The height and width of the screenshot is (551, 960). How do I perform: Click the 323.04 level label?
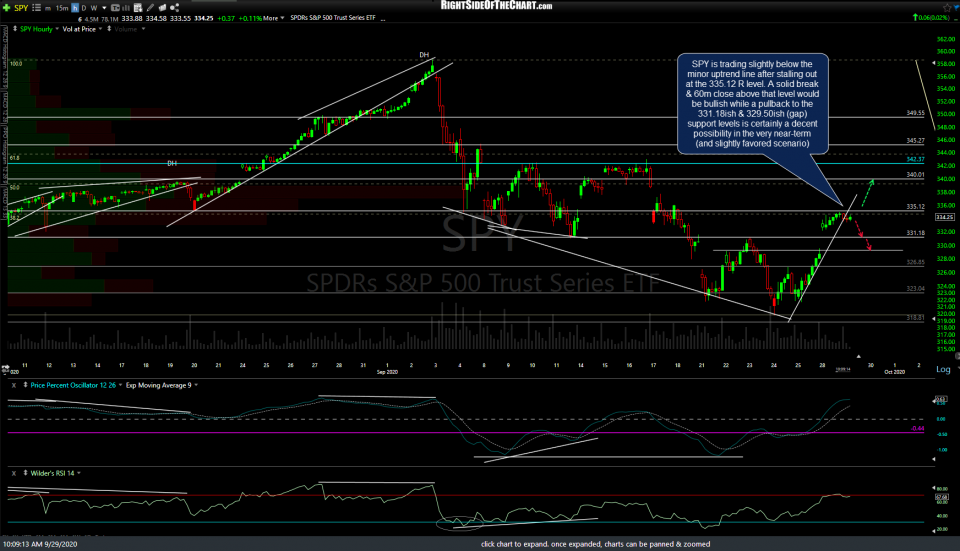(915, 289)
